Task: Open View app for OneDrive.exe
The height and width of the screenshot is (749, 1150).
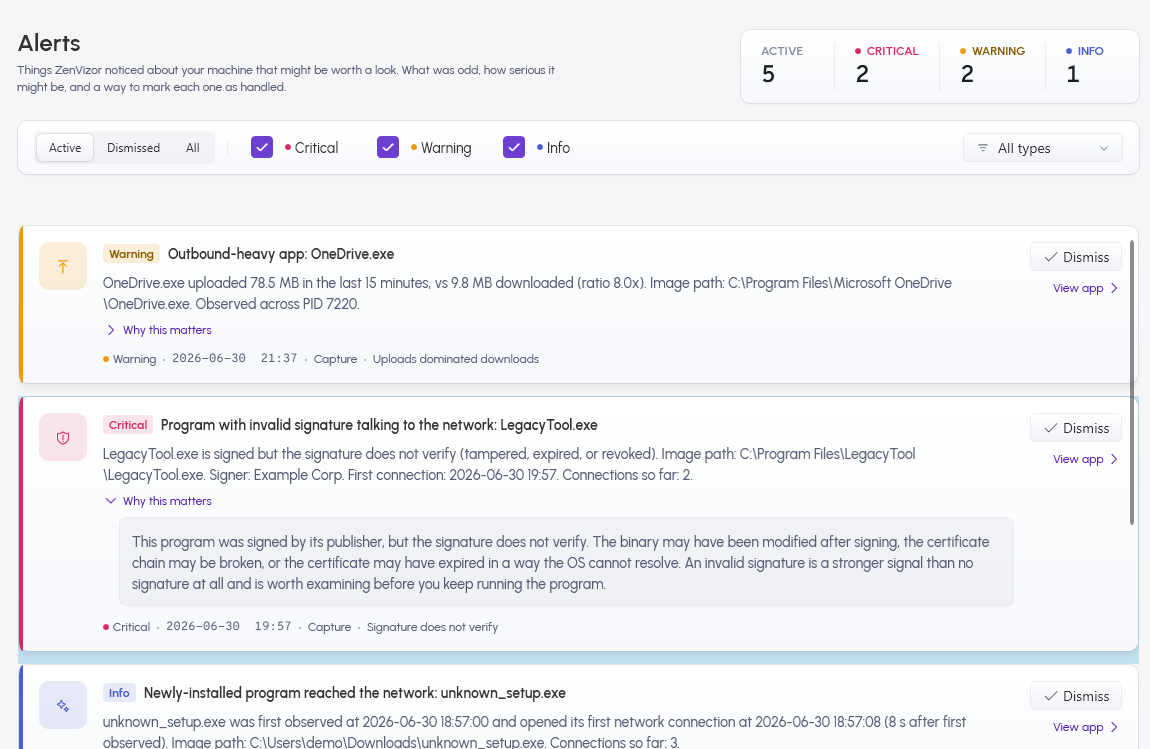Action: click(1085, 288)
